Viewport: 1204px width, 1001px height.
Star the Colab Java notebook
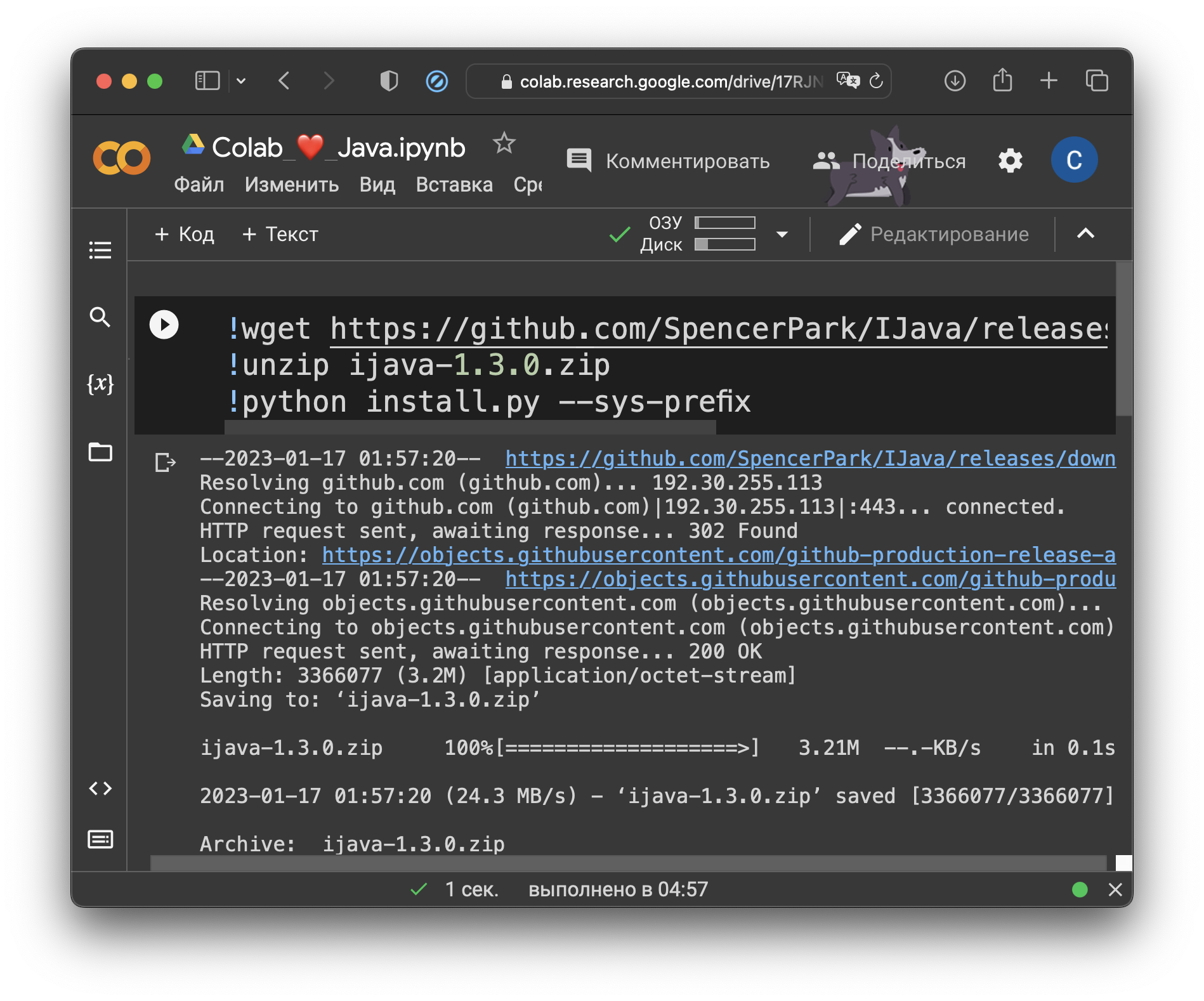[504, 143]
